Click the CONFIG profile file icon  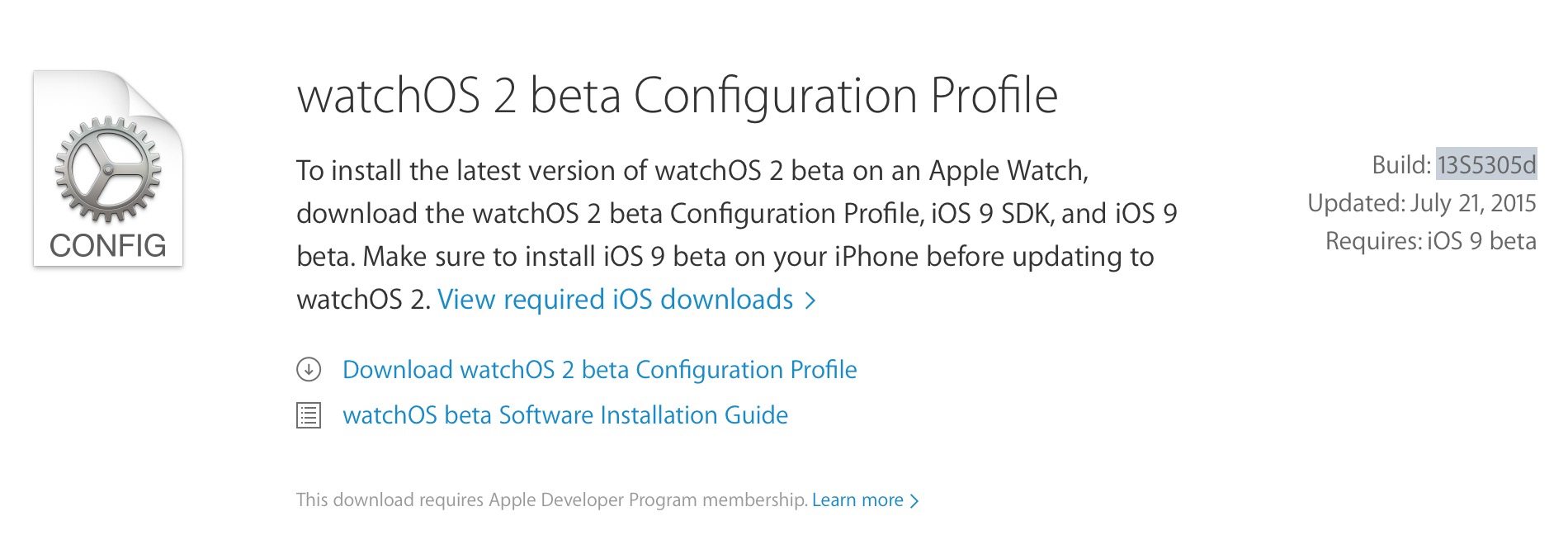coord(108,168)
